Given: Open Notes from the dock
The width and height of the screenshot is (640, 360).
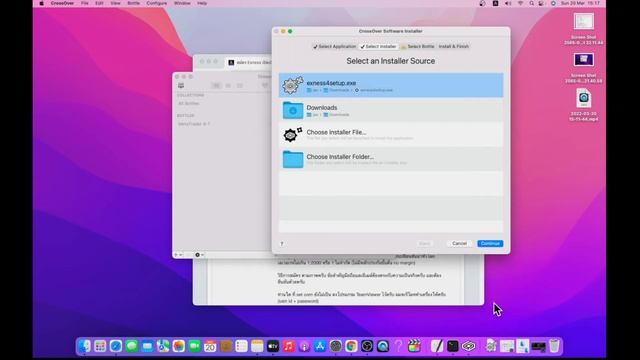Looking at the screenshot, I should click(257, 346).
